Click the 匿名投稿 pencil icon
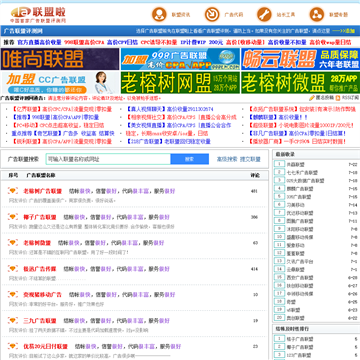 pyautogui.click(x=312, y=98)
